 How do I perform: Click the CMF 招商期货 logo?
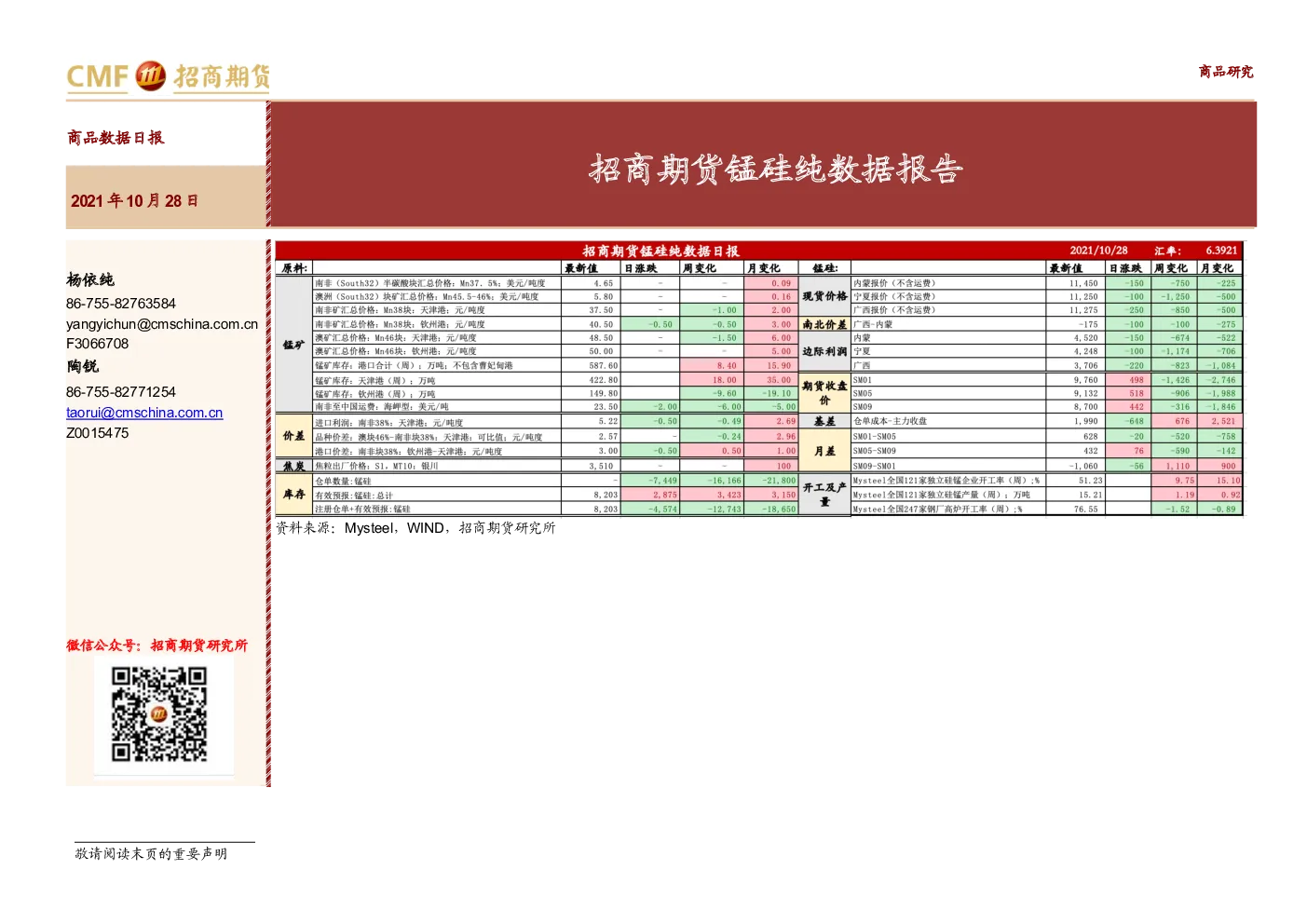169,76
